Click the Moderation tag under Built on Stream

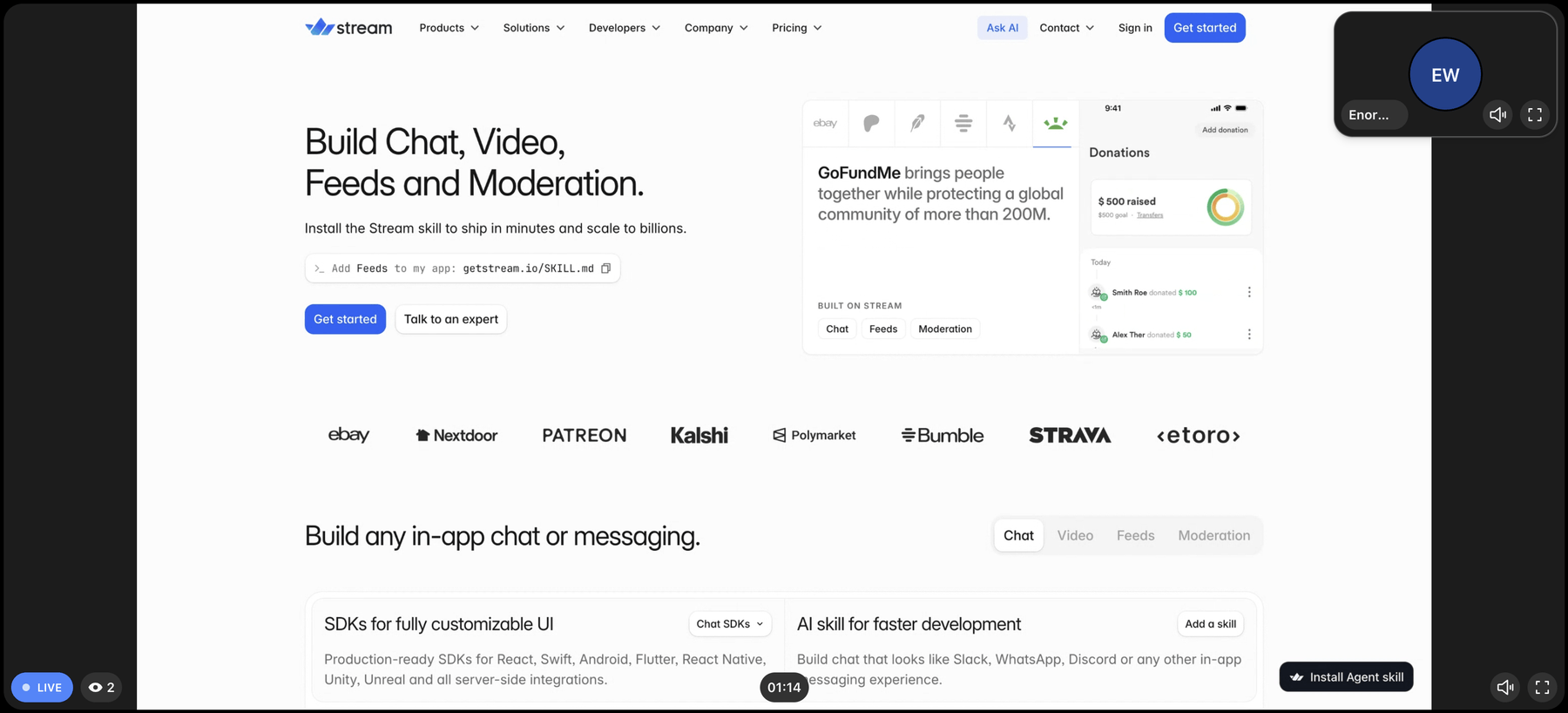click(x=945, y=329)
